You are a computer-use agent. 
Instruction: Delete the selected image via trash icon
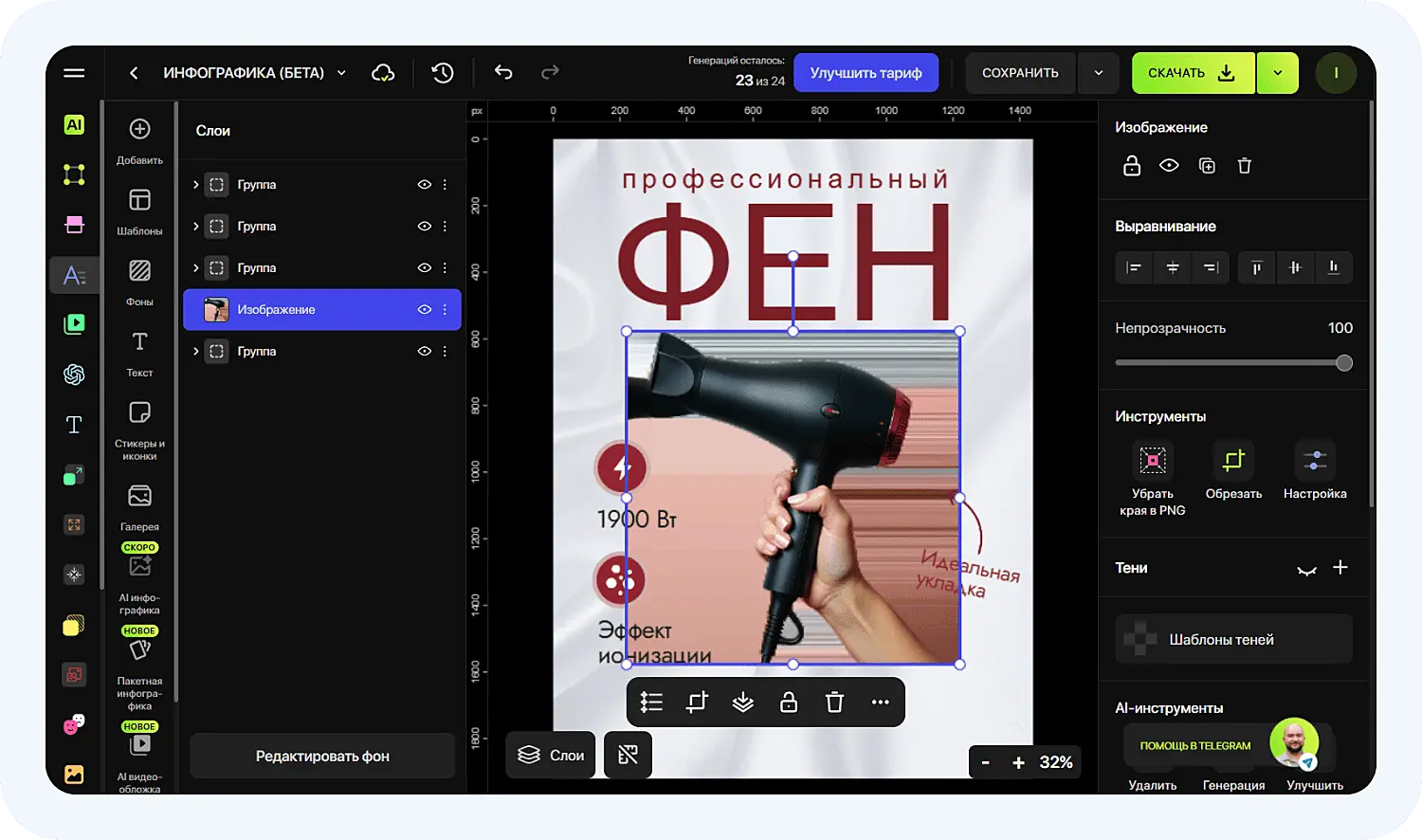point(1244,165)
